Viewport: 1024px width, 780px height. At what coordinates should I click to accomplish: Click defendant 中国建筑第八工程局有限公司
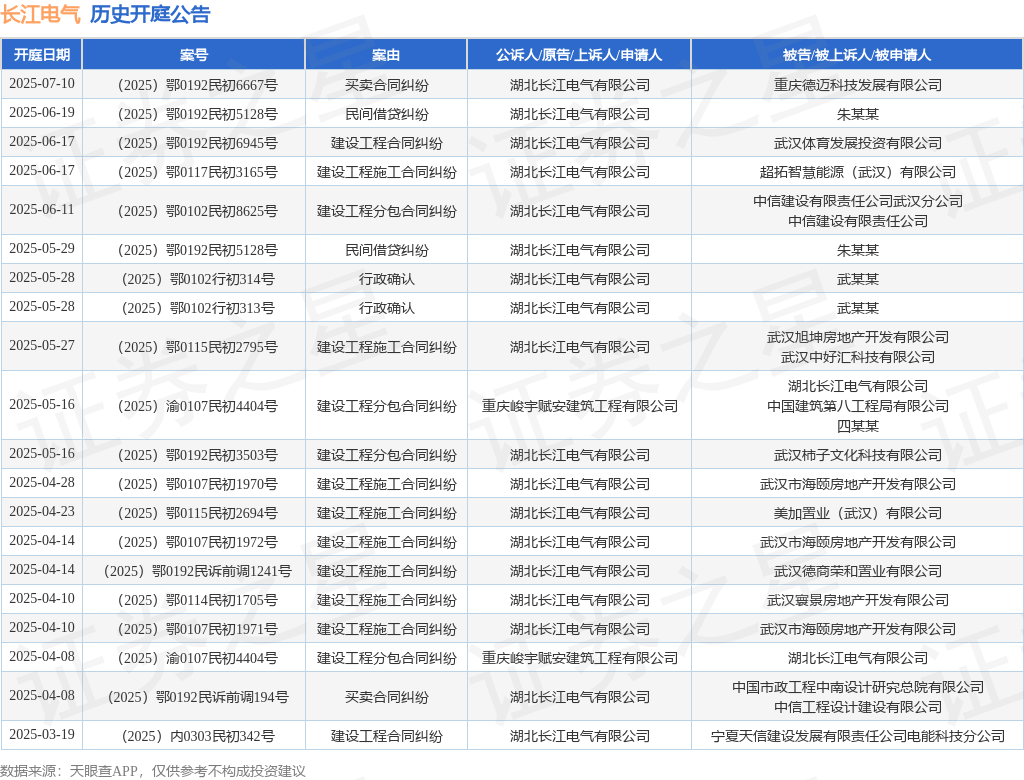tap(857, 406)
